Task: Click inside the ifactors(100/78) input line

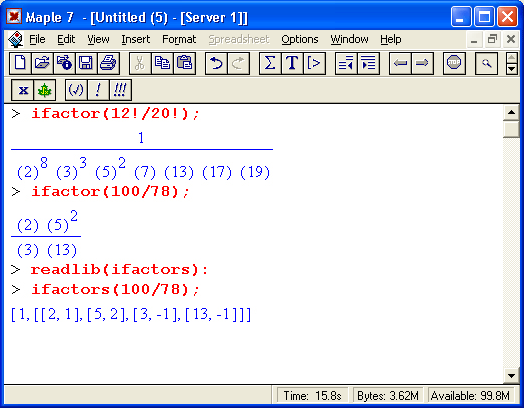Action: point(115,289)
